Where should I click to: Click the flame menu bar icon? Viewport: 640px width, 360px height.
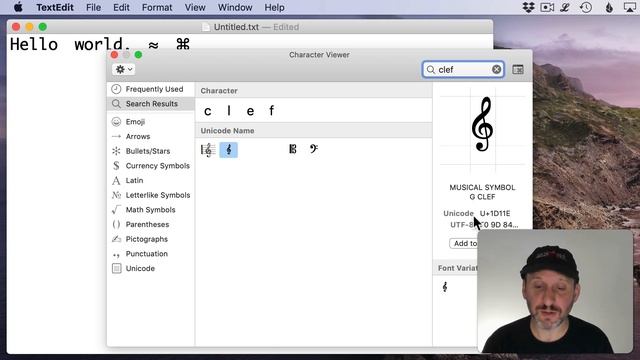pyautogui.click(x=609, y=7)
